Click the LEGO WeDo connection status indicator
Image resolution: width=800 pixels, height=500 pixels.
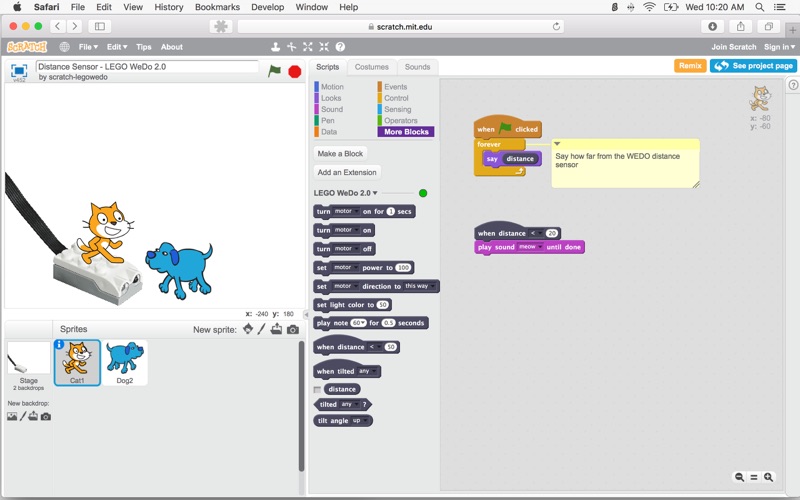click(x=422, y=193)
